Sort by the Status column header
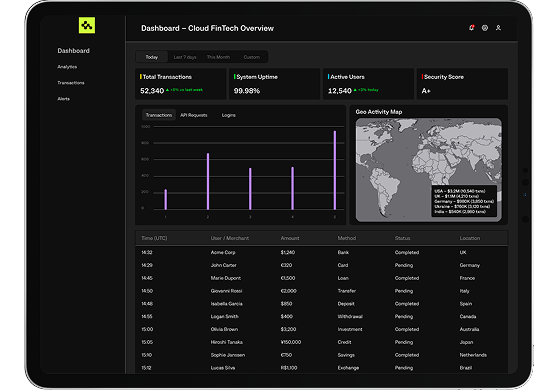Image resolution: width=560 pixels, height=391 pixels. pyautogui.click(x=402, y=238)
